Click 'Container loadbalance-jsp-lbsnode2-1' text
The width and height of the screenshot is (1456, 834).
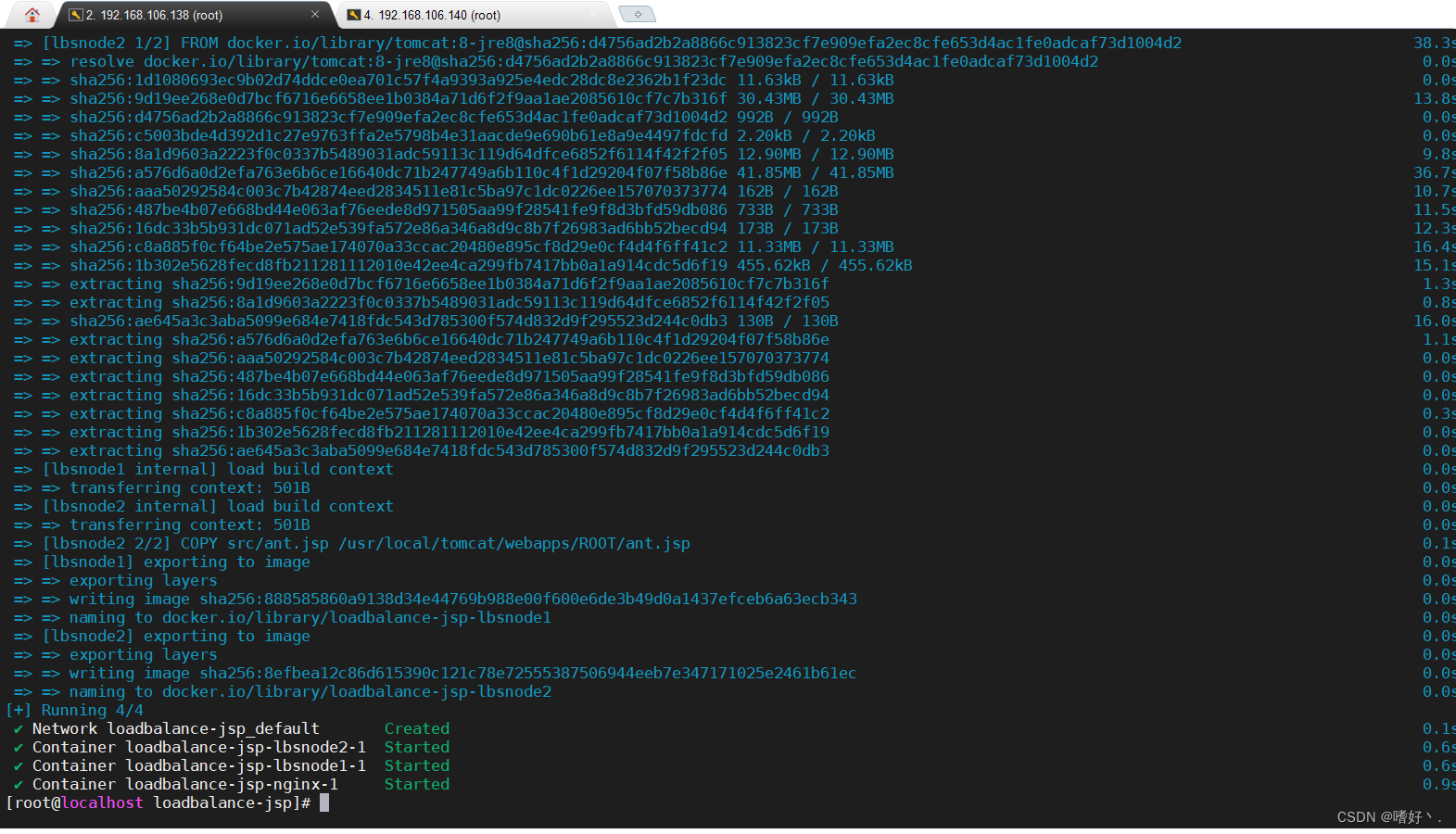coord(199,747)
